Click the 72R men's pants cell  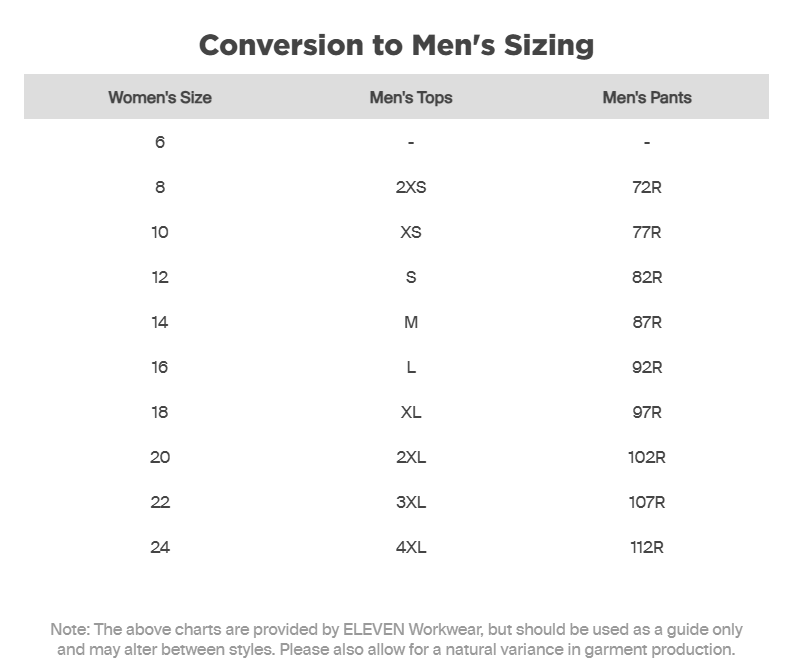pyautogui.click(x=647, y=187)
